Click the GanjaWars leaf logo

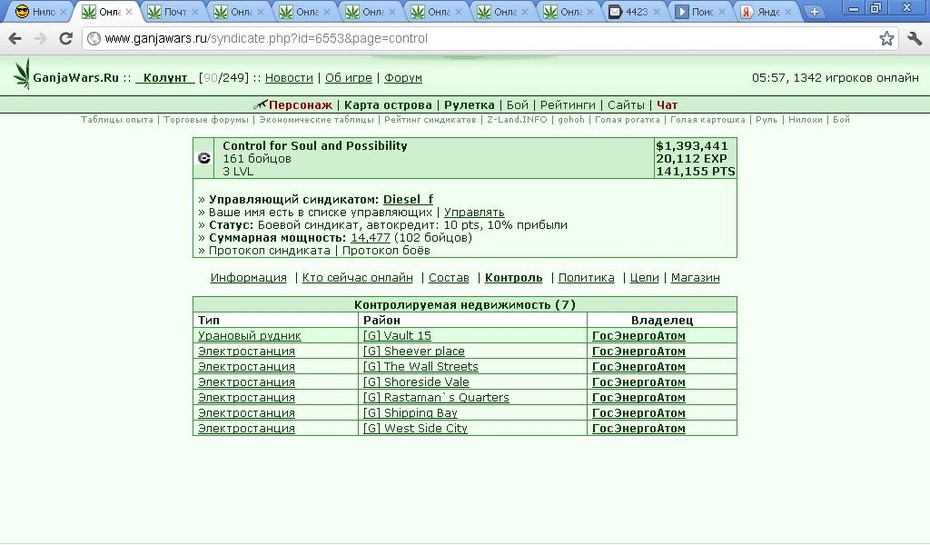coord(22,74)
